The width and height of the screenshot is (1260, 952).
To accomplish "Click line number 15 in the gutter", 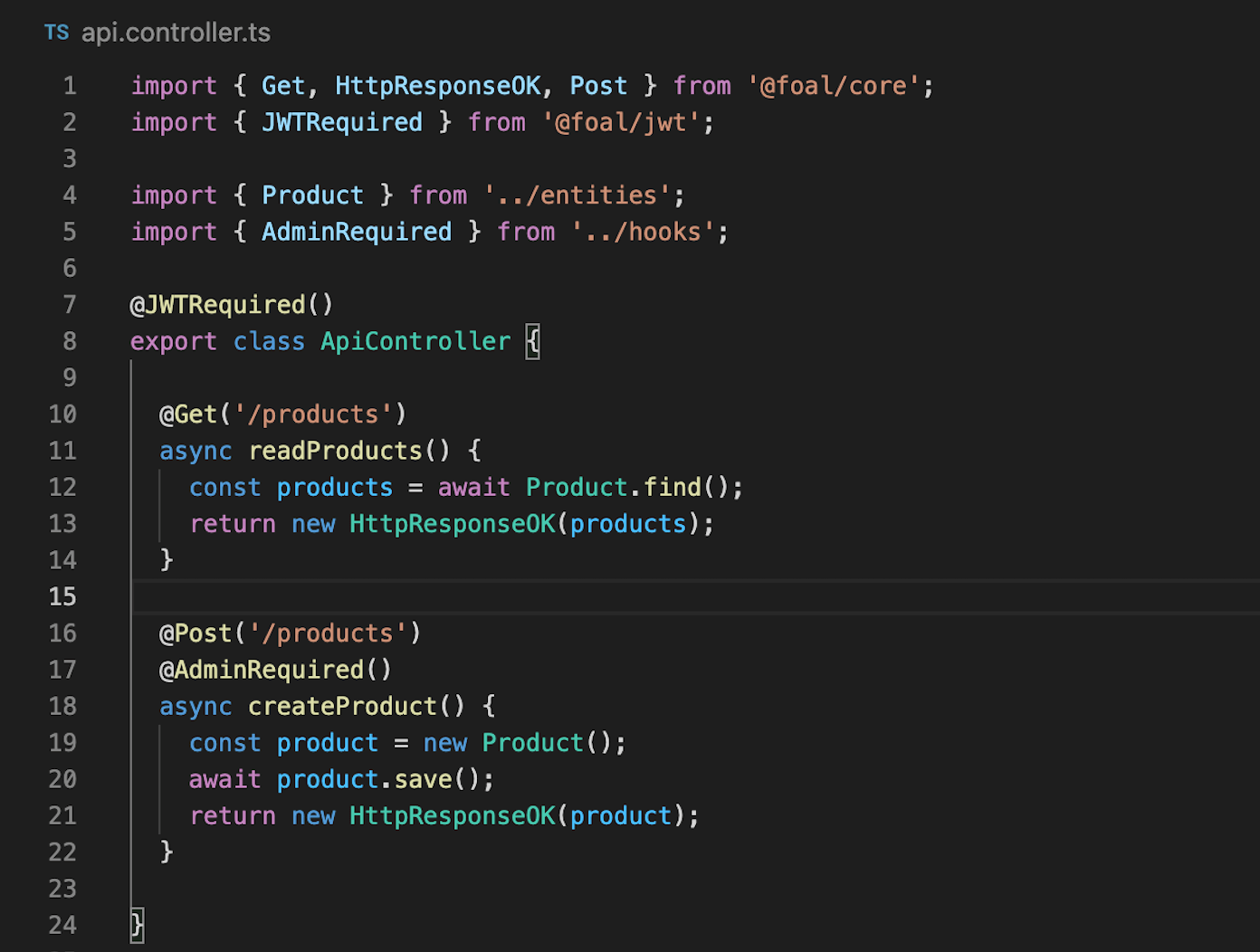I will coord(62,596).
